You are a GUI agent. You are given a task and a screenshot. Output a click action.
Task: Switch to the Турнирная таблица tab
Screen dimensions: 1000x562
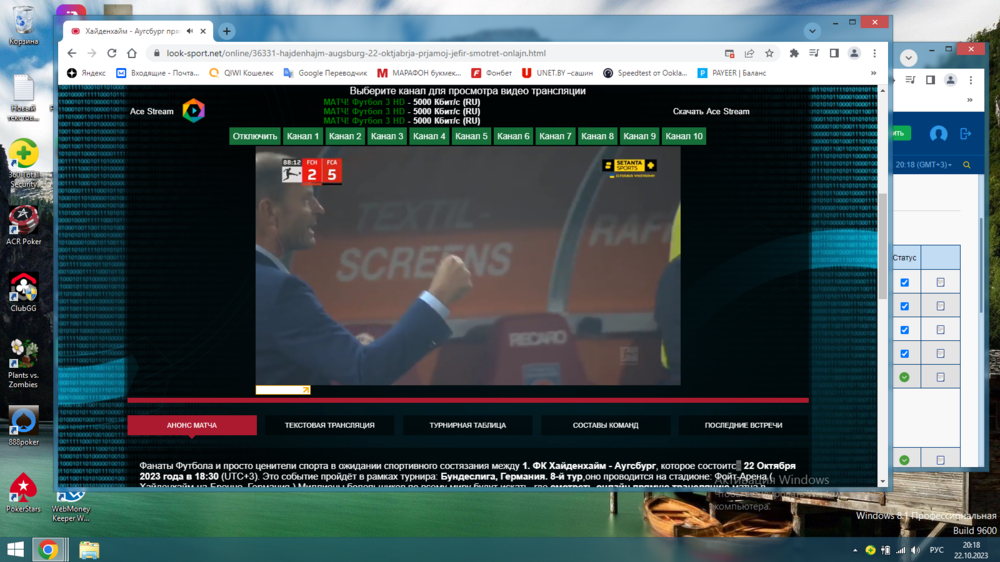point(467,425)
